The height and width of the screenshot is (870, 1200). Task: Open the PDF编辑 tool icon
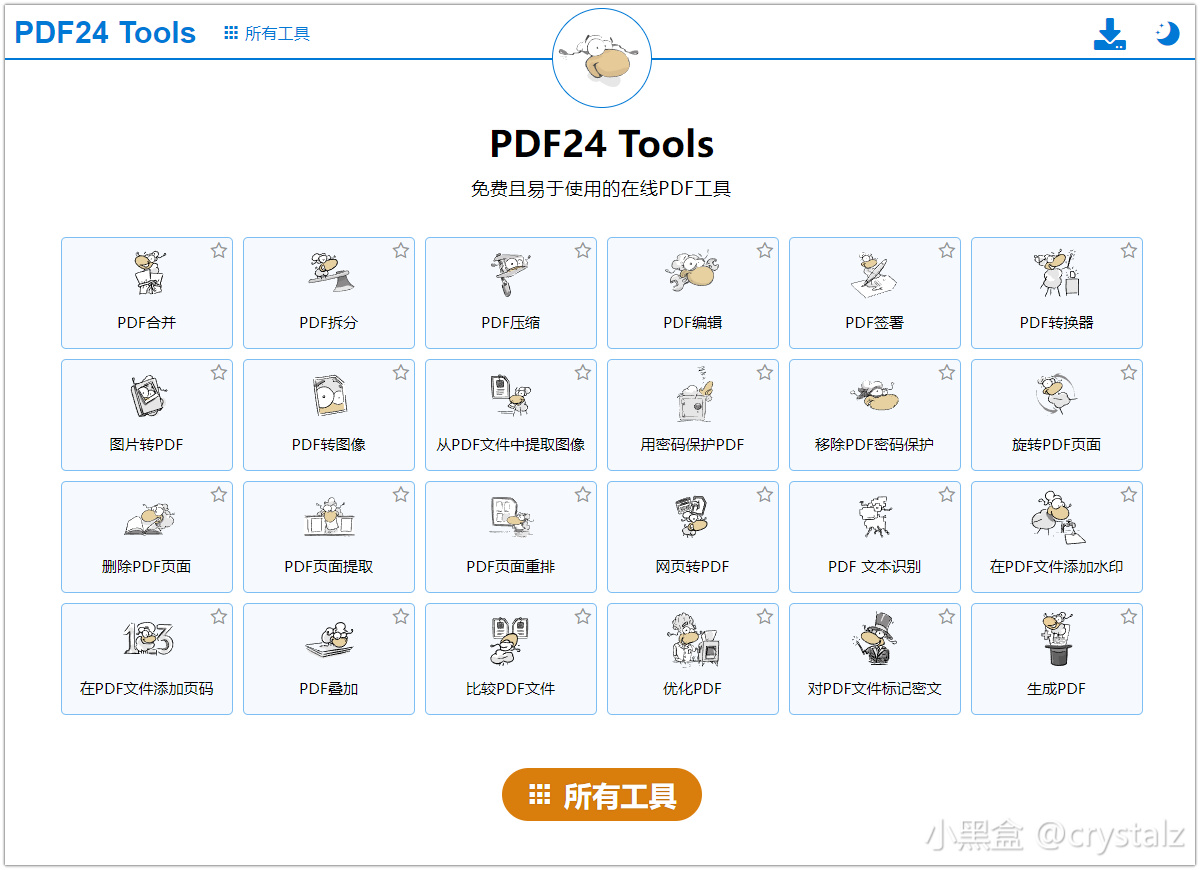point(693,273)
